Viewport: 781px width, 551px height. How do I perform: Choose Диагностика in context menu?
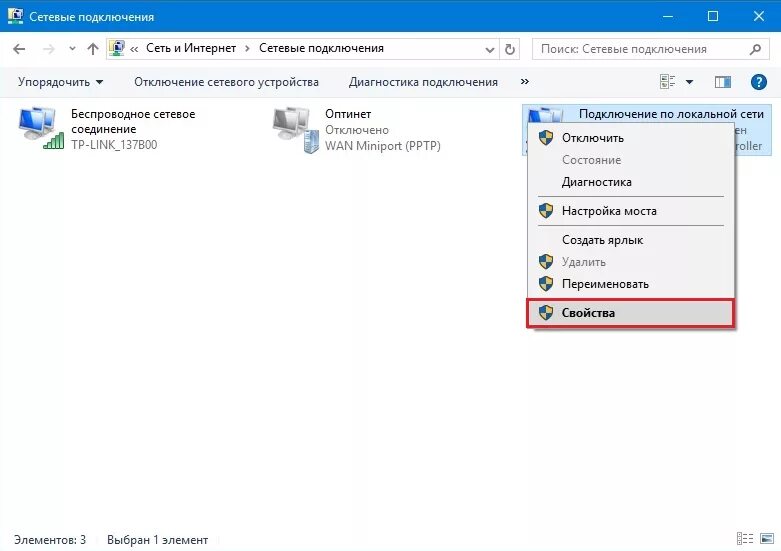631,182
